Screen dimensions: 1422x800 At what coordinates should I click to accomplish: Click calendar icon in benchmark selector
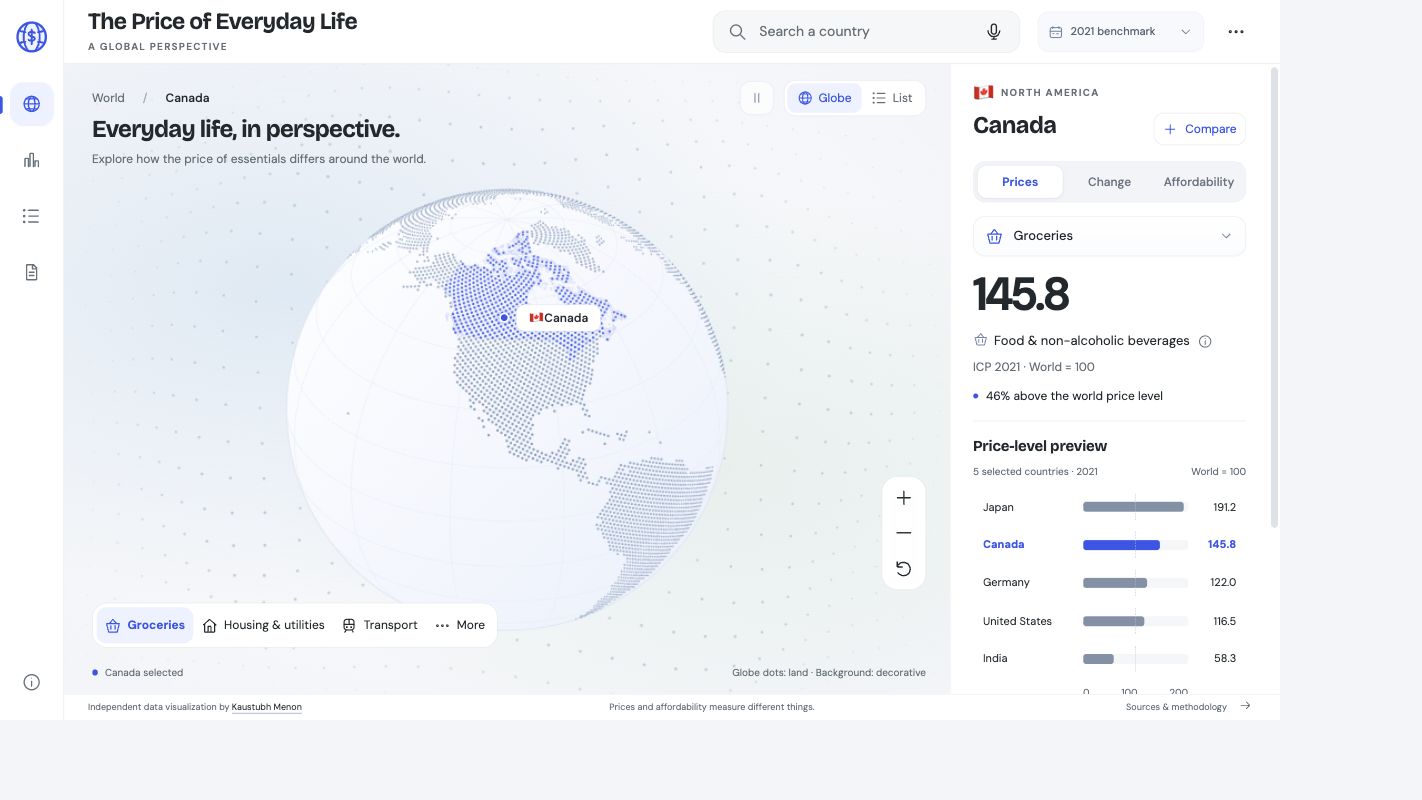click(1055, 32)
